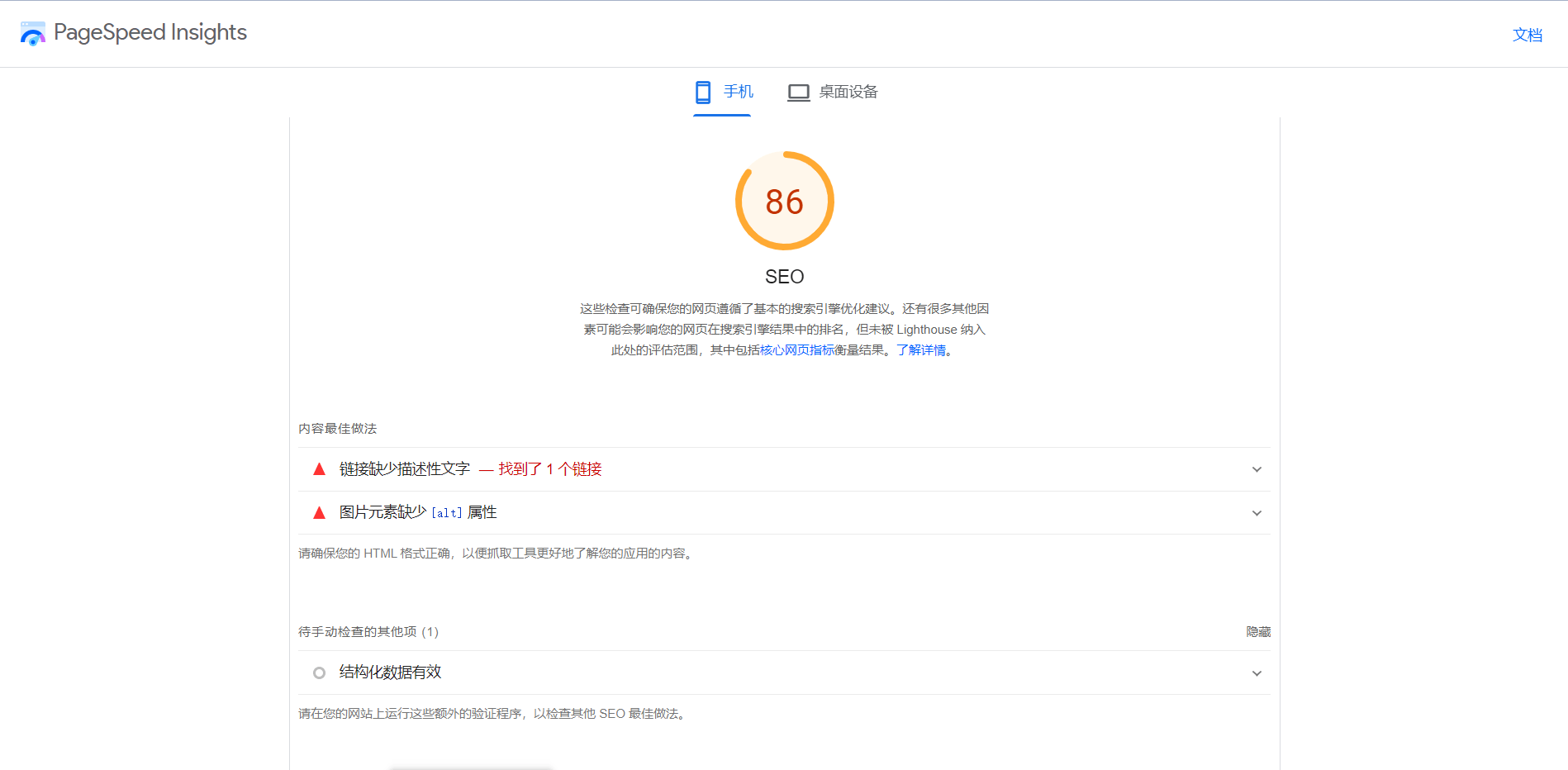This screenshot has width=1568, height=770.
Task: Open the 文档 link
Action: coord(1528,35)
